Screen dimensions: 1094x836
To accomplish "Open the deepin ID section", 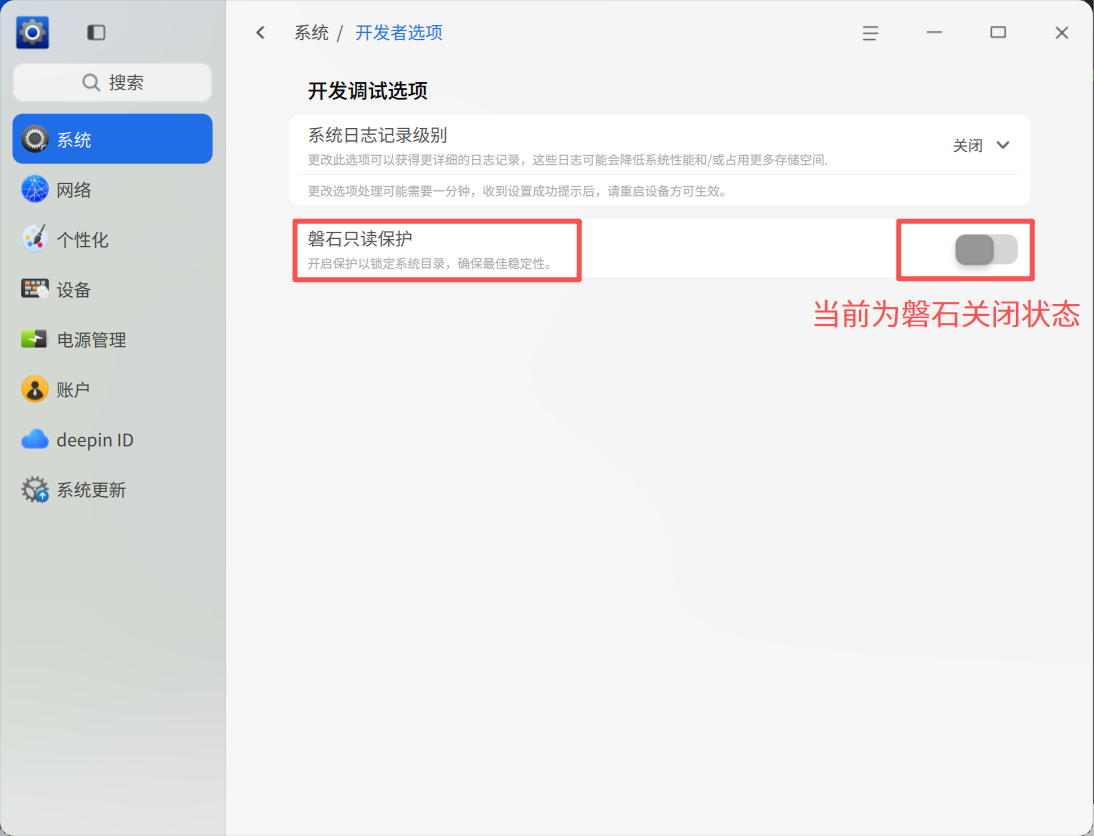I will (112, 440).
